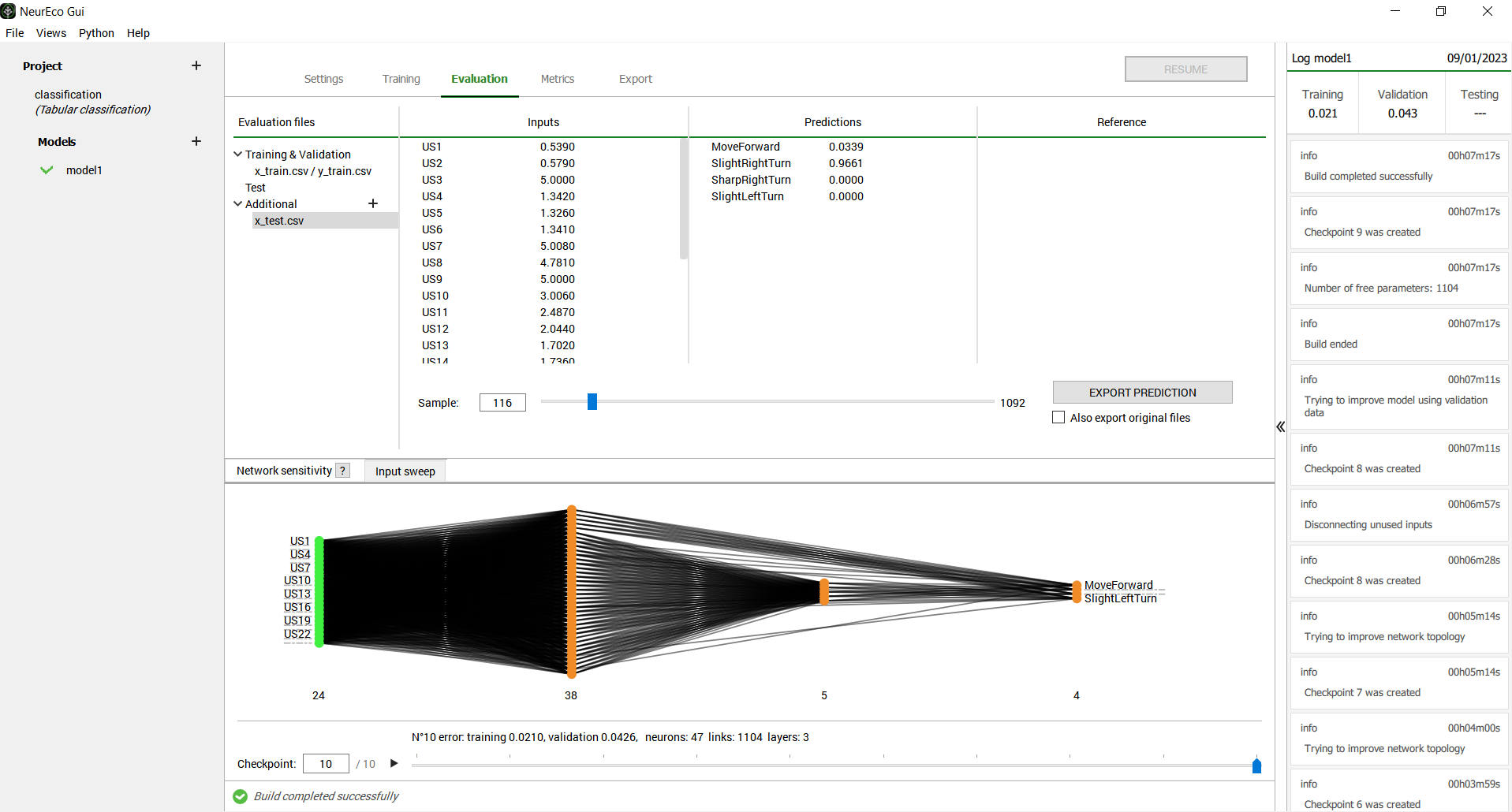Click the SlightLeftTurn output label

coord(1120,598)
